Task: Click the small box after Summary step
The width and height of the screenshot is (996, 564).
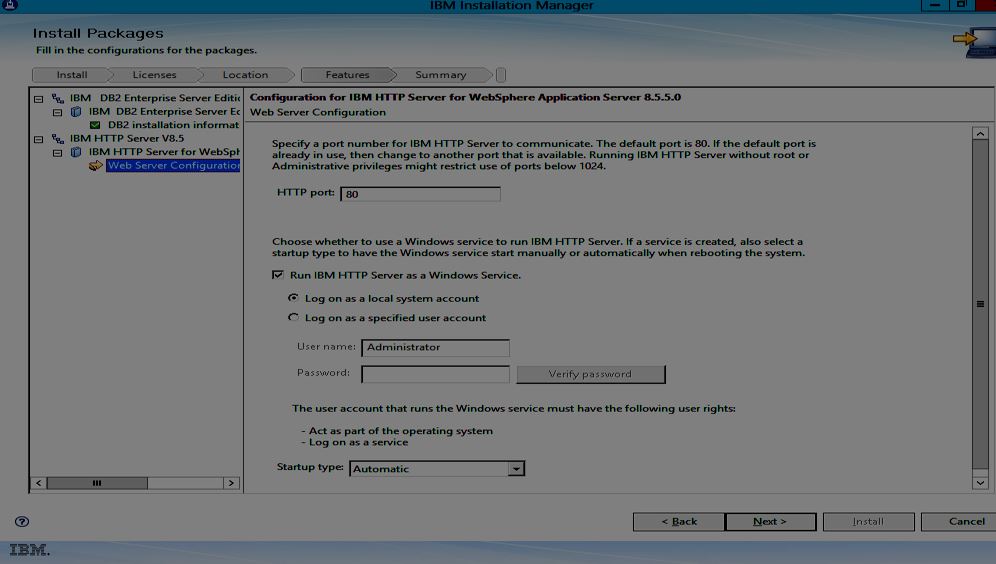Action: (501, 75)
